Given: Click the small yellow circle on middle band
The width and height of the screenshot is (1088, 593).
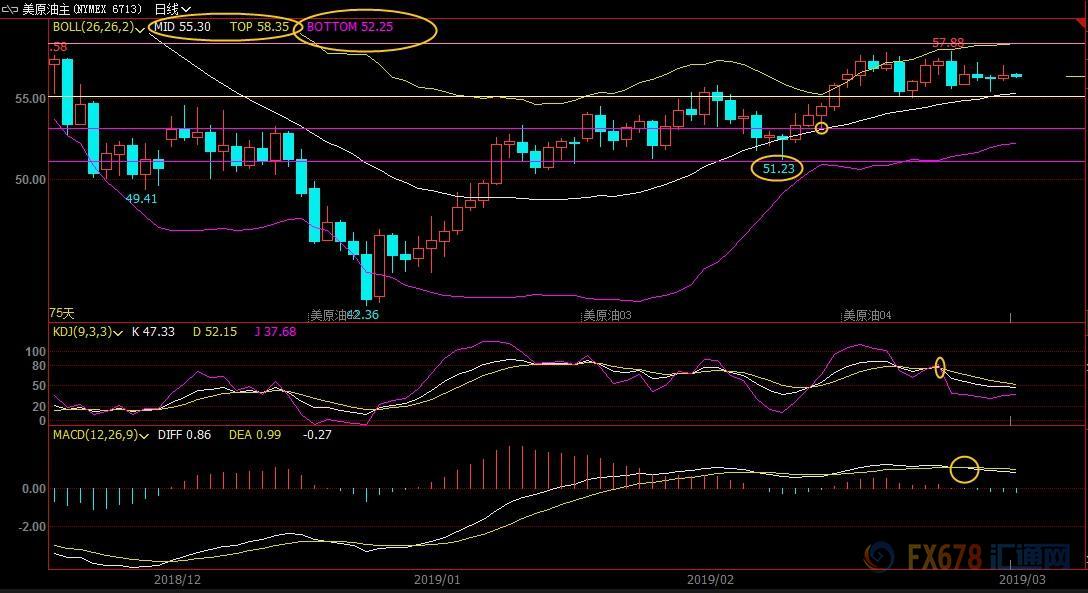Looking at the screenshot, I should (x=822, y=128).
